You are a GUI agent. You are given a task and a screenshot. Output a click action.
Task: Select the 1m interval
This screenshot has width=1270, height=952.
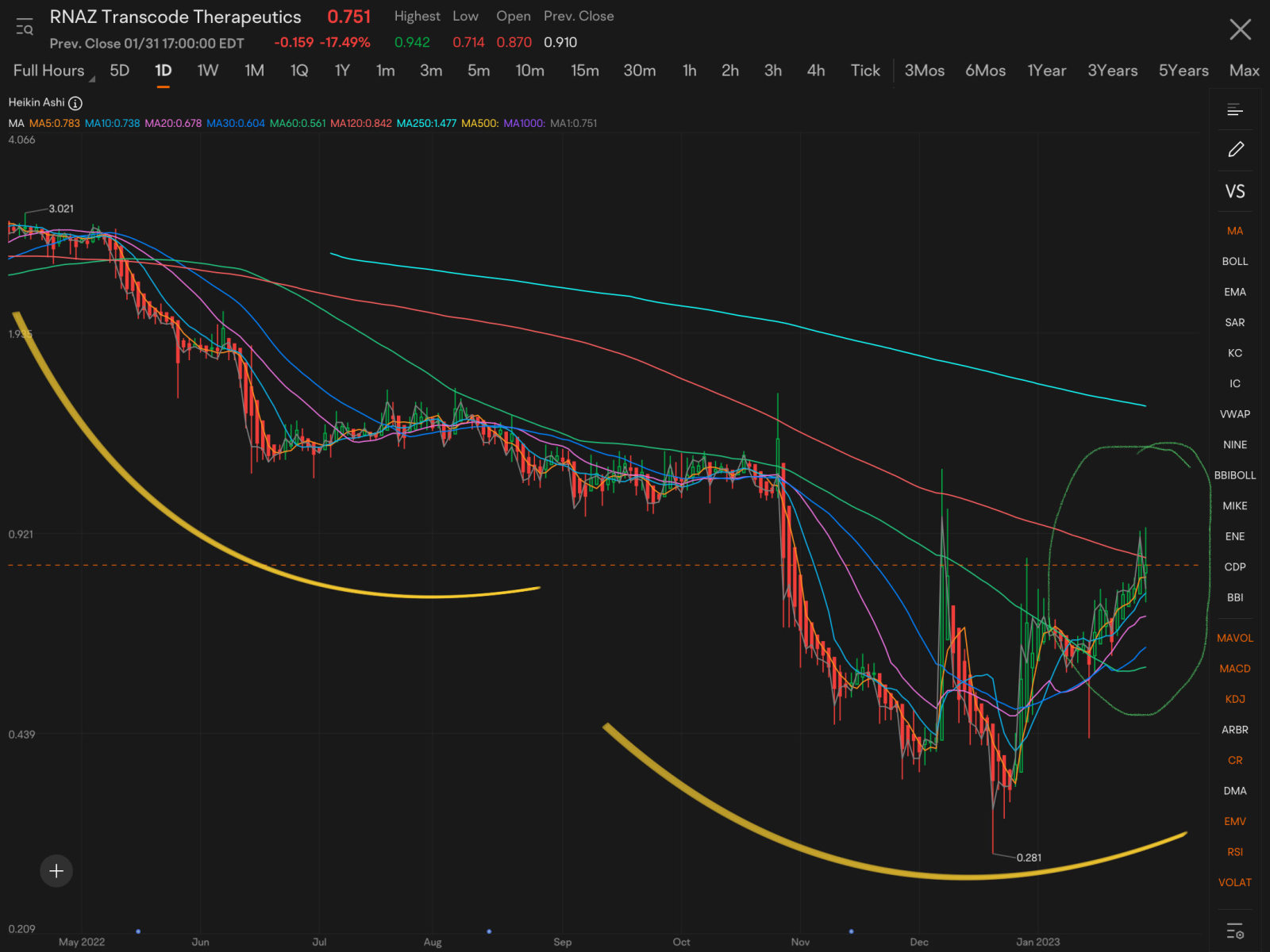[x=386, y=71]
